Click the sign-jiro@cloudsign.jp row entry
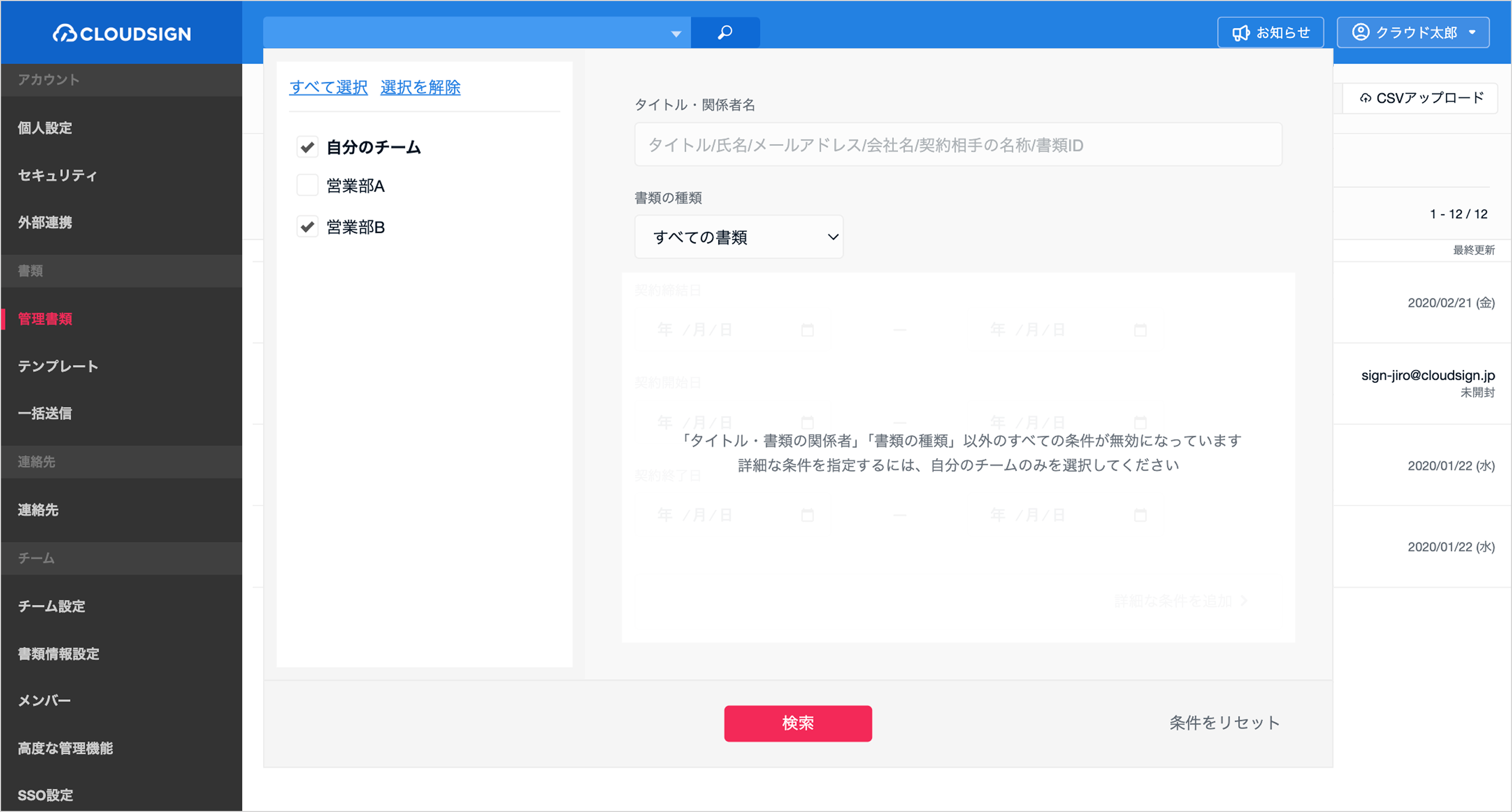 tap(1428, 375)
